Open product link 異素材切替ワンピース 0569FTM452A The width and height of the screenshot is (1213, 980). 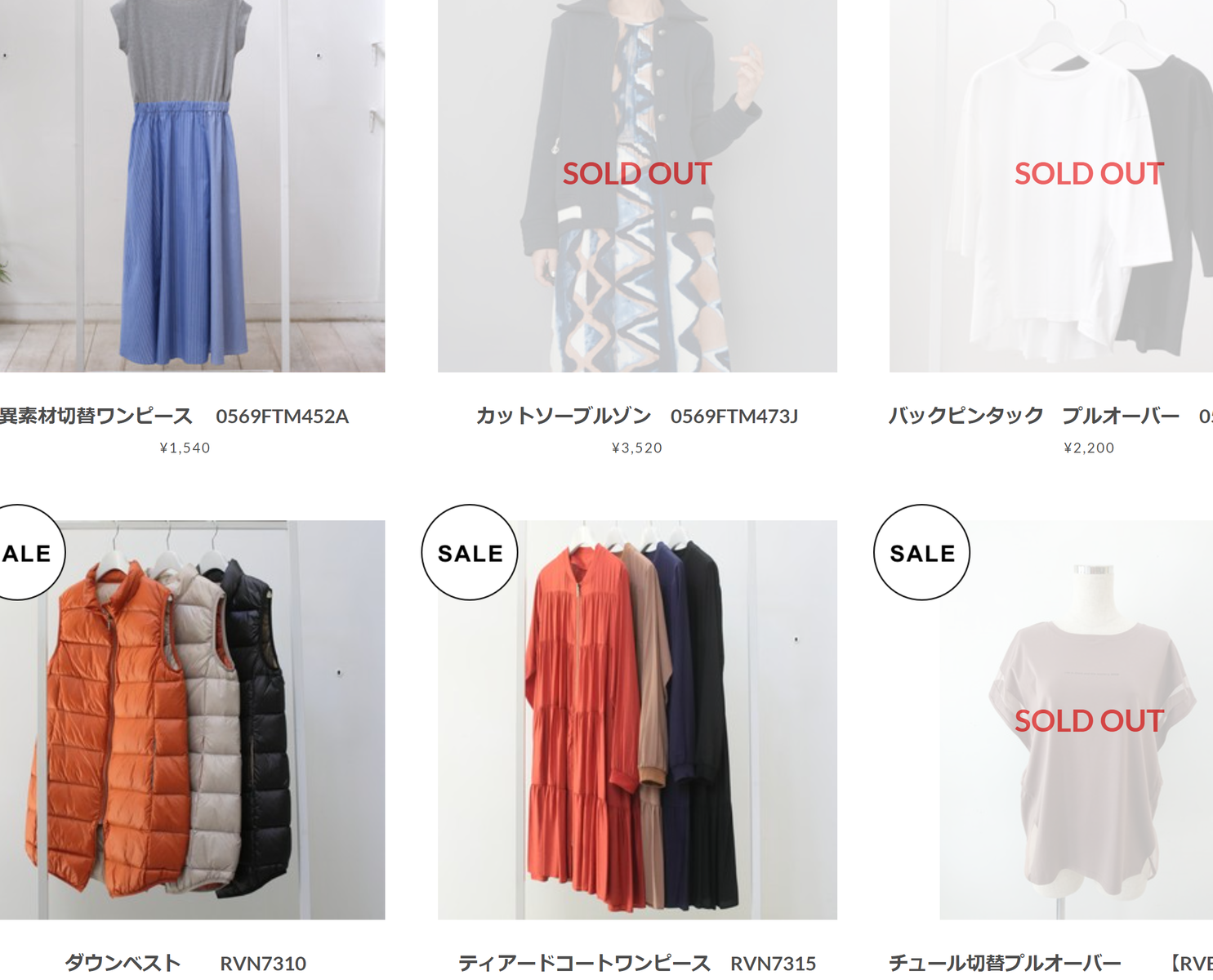tap(174, 416)
